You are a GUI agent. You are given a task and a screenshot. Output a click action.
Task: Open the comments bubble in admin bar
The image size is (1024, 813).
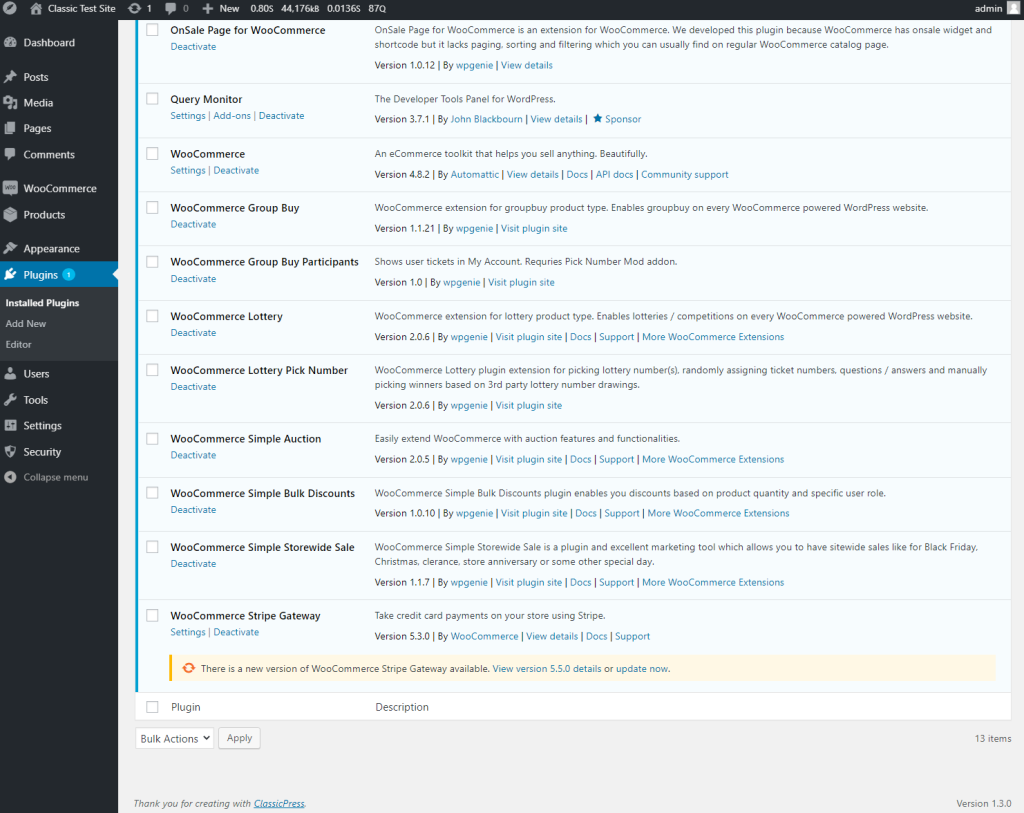pos(170,8)
